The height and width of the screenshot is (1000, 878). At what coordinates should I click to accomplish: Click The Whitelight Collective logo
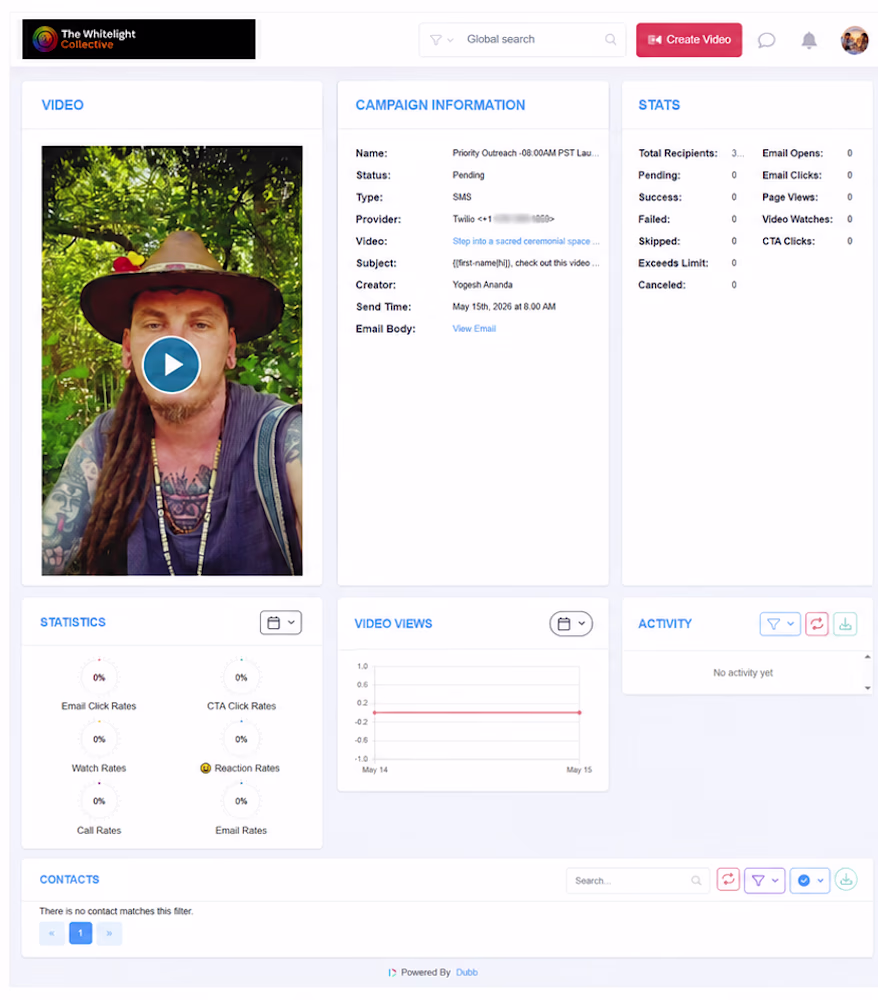tap(138, 39)
